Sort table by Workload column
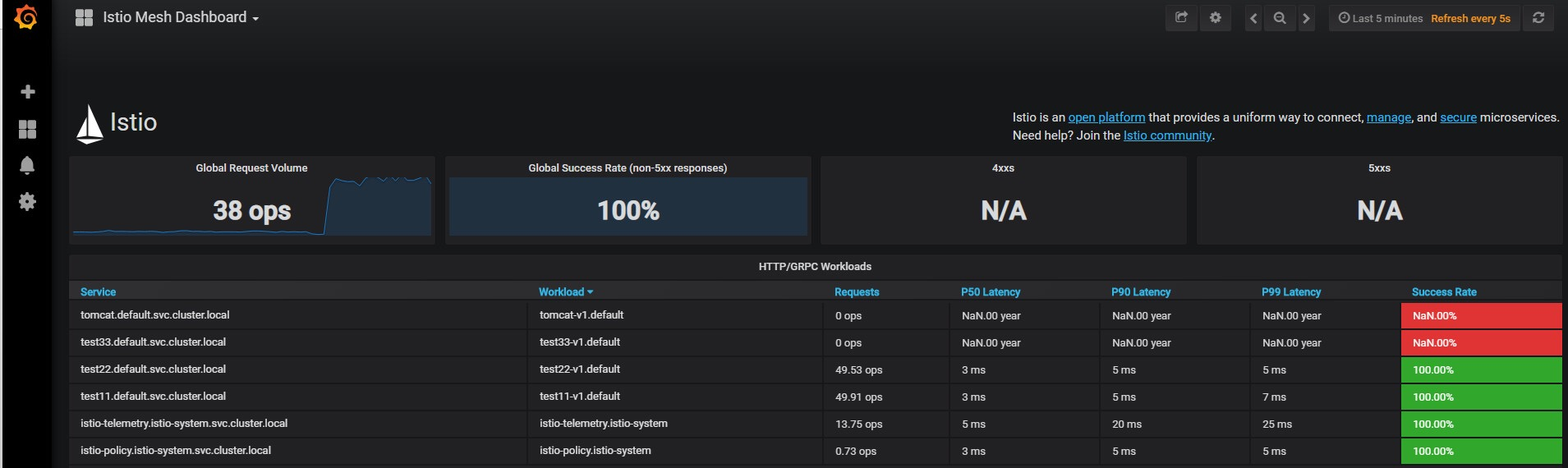Viewport: 1568px width, 468px height. pos(565,292)
